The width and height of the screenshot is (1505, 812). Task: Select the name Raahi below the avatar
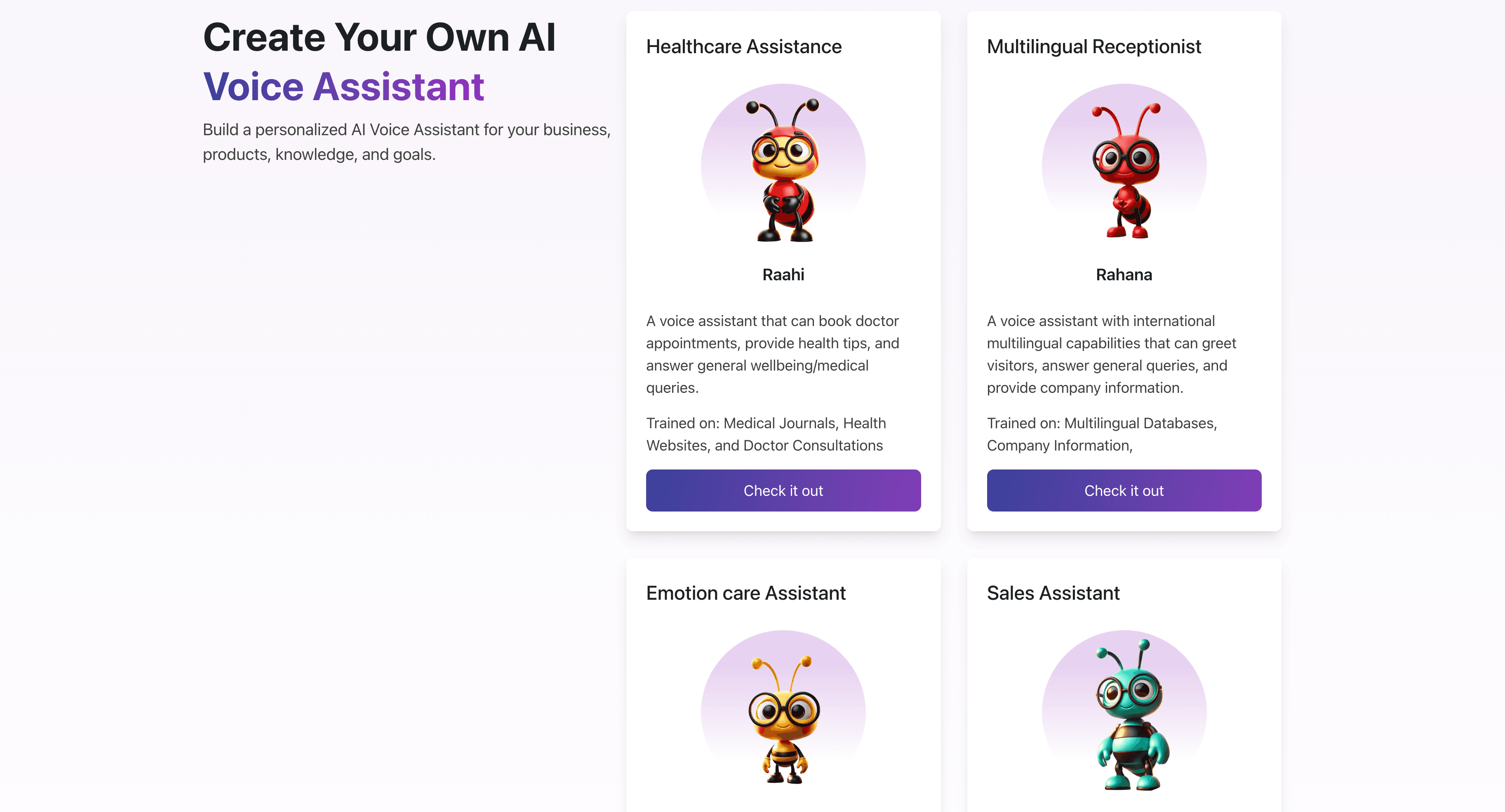(783, 275)
